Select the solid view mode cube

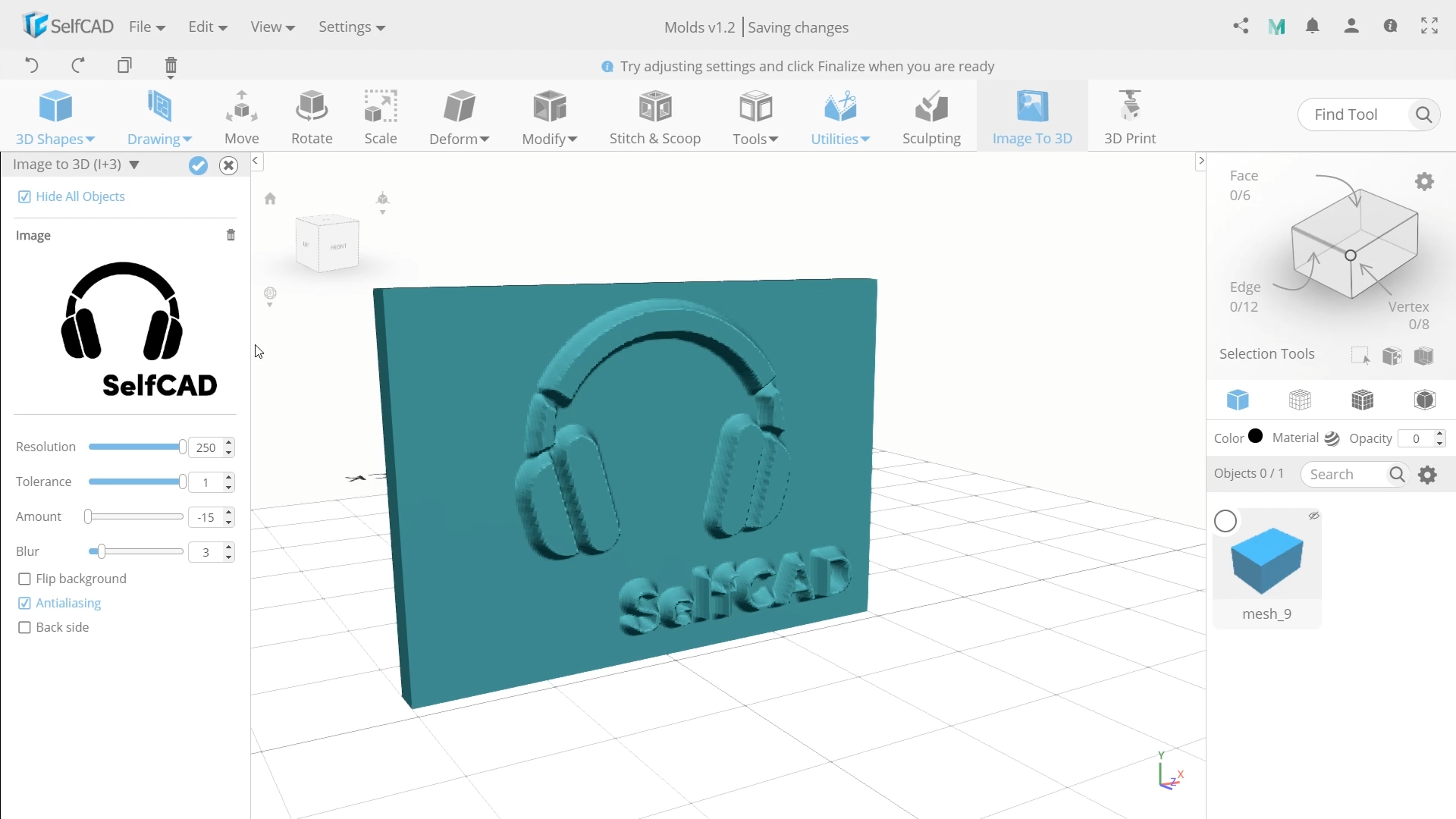coord(1238,400)
